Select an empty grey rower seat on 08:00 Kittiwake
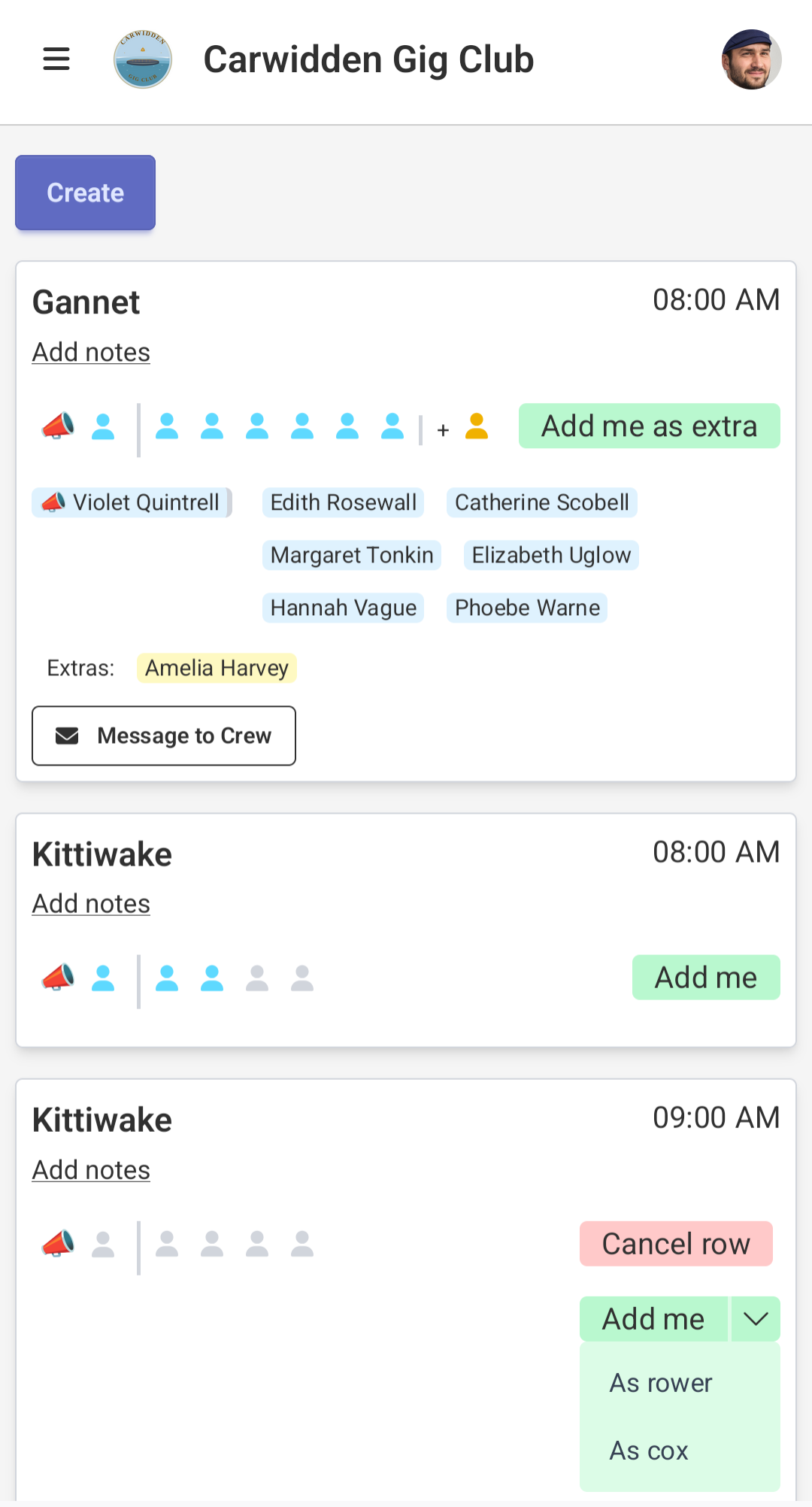 (x=256, y=977)
